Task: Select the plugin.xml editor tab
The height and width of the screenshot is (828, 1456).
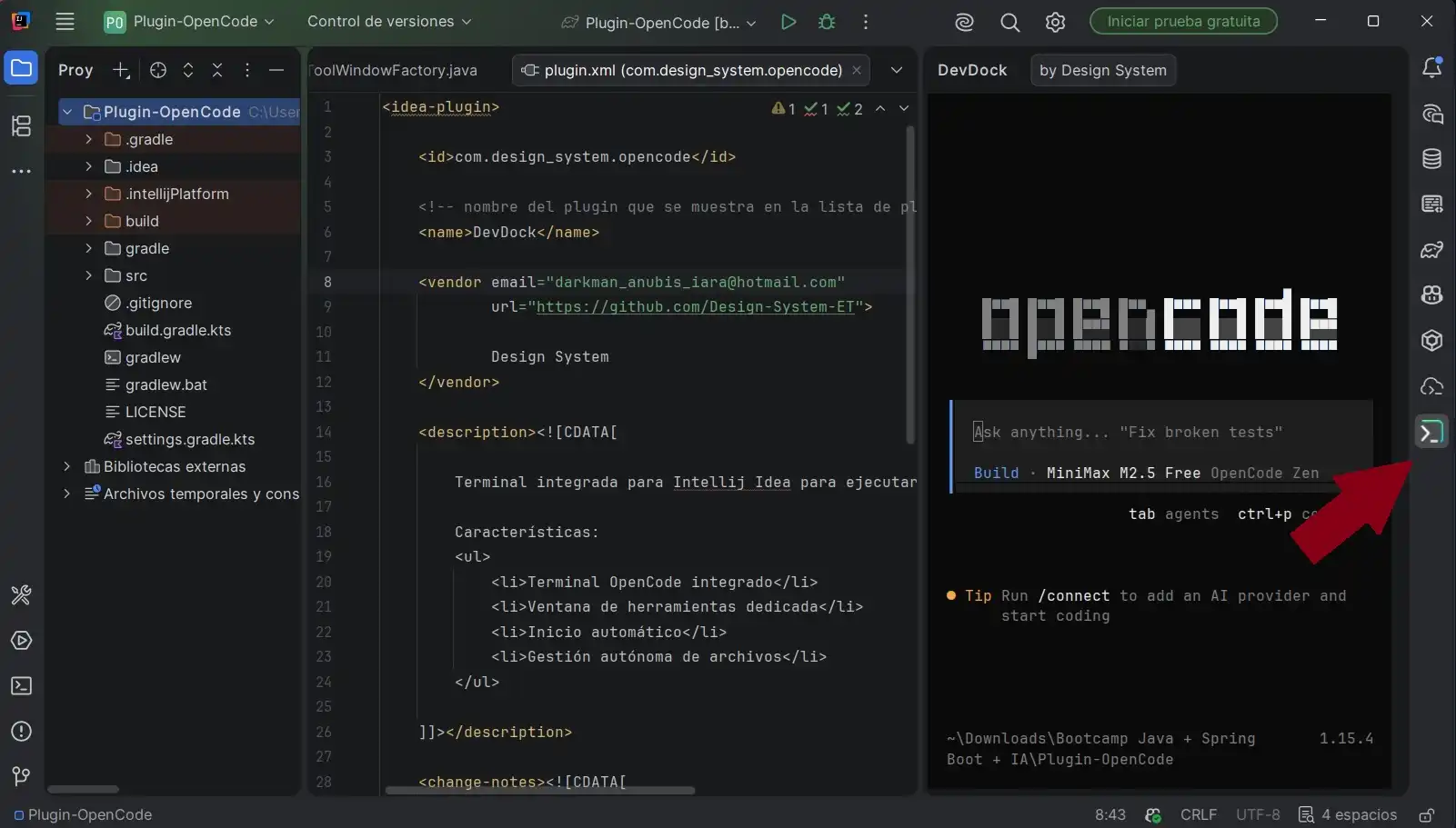Action: [x=693, y=70]
